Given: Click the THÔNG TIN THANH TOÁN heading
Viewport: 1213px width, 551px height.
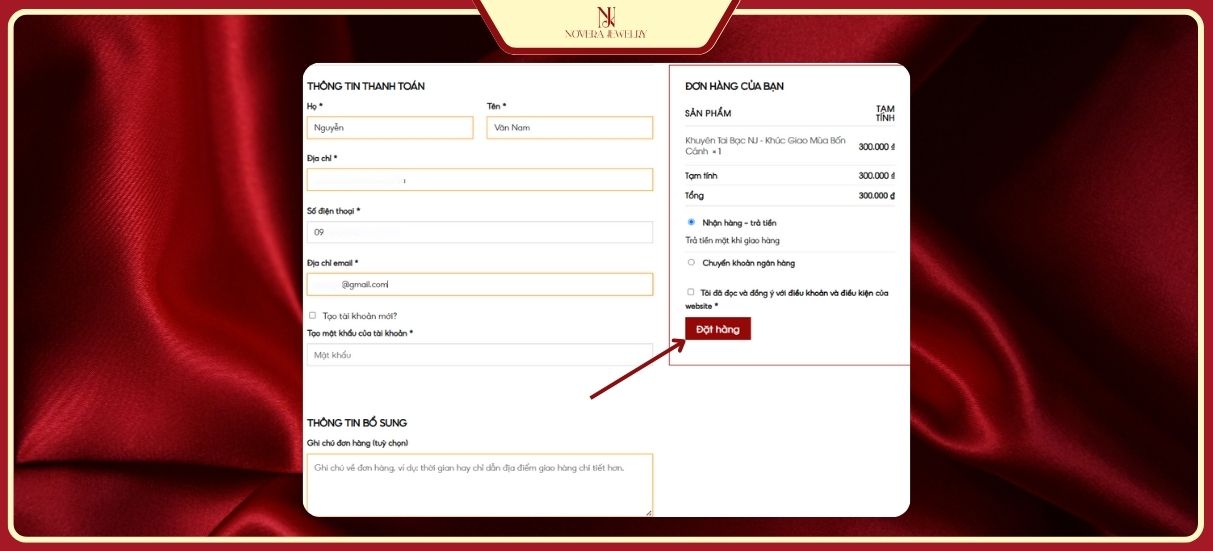Looking at the screenshot, I should click(365, 86).
